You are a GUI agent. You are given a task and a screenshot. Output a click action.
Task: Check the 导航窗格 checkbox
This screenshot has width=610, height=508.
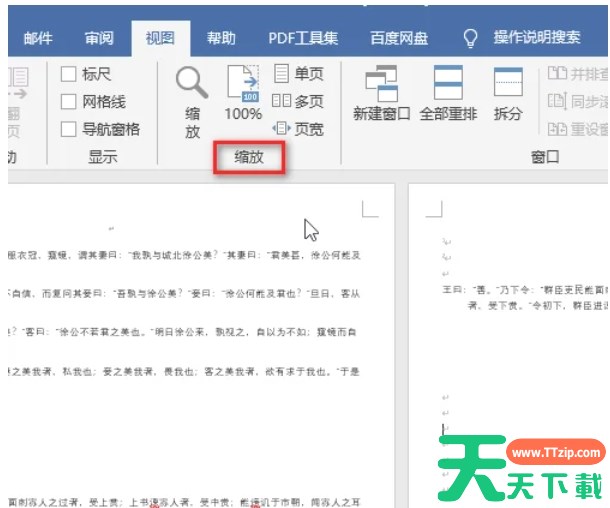tap(68, 129)
